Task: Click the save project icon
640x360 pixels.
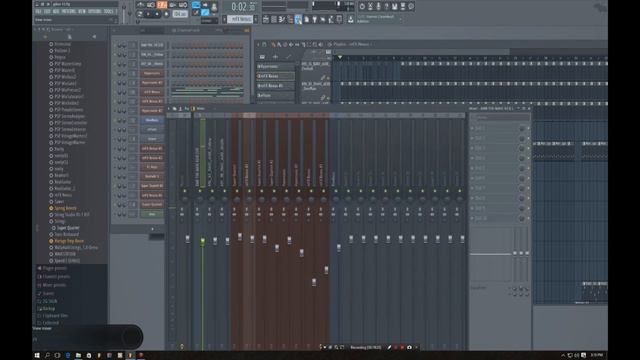Action: click(x=395, y=6)
